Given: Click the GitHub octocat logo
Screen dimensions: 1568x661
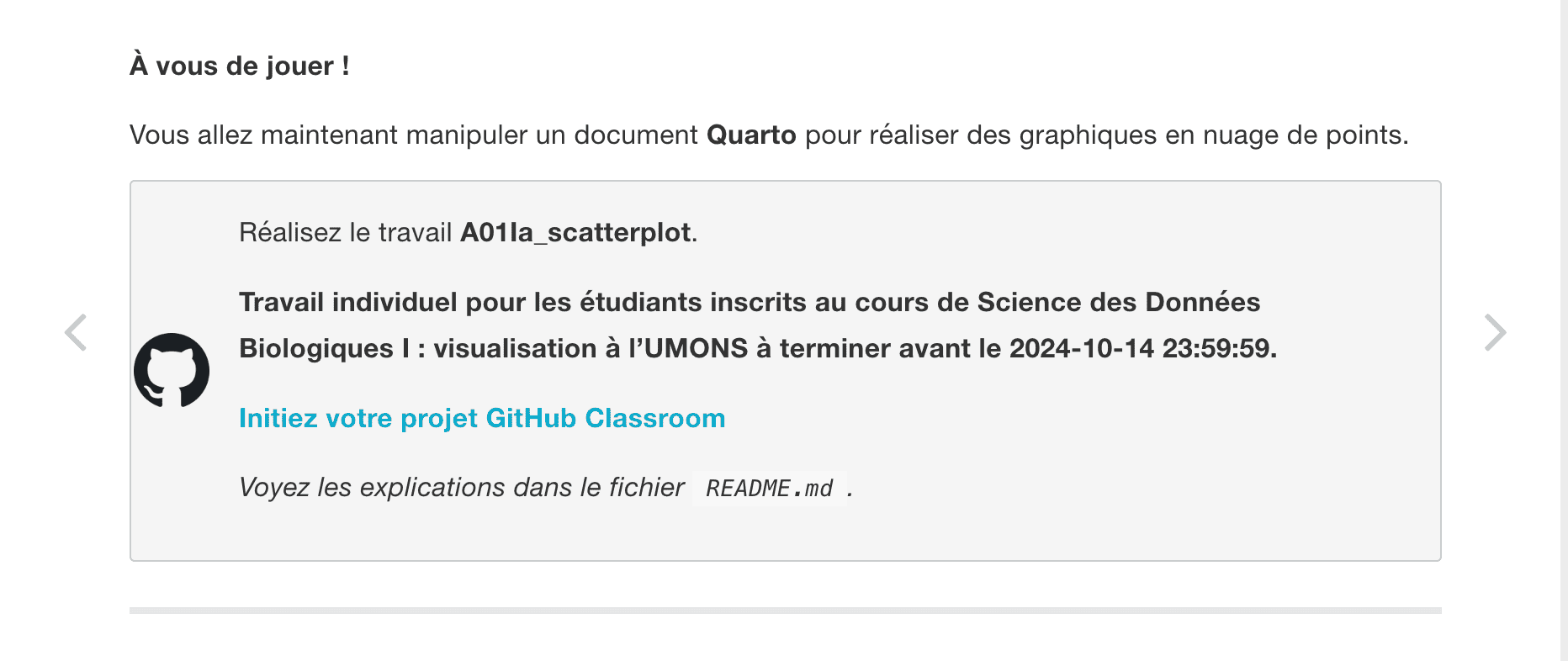Looking at the screenshot, I should tap(172, 370).
